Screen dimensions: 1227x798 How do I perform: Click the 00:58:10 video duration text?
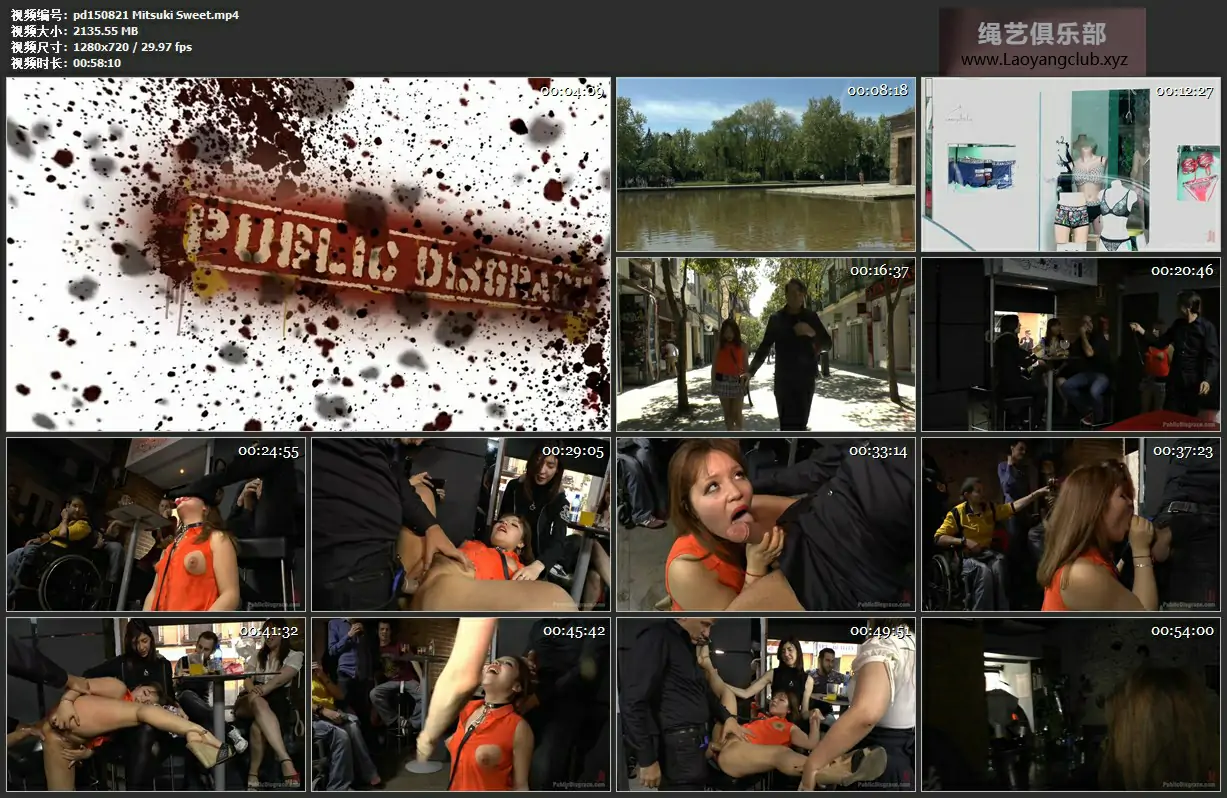point(97,63)
